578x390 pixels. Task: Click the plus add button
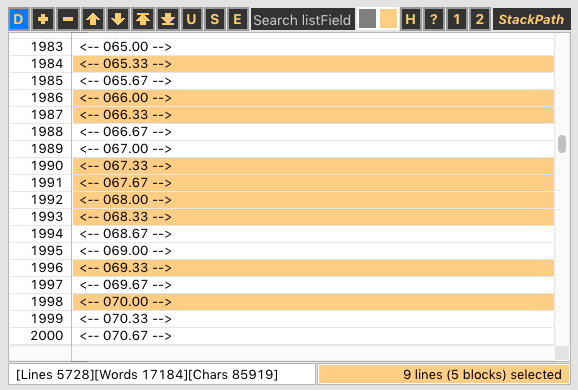(43, 19)
